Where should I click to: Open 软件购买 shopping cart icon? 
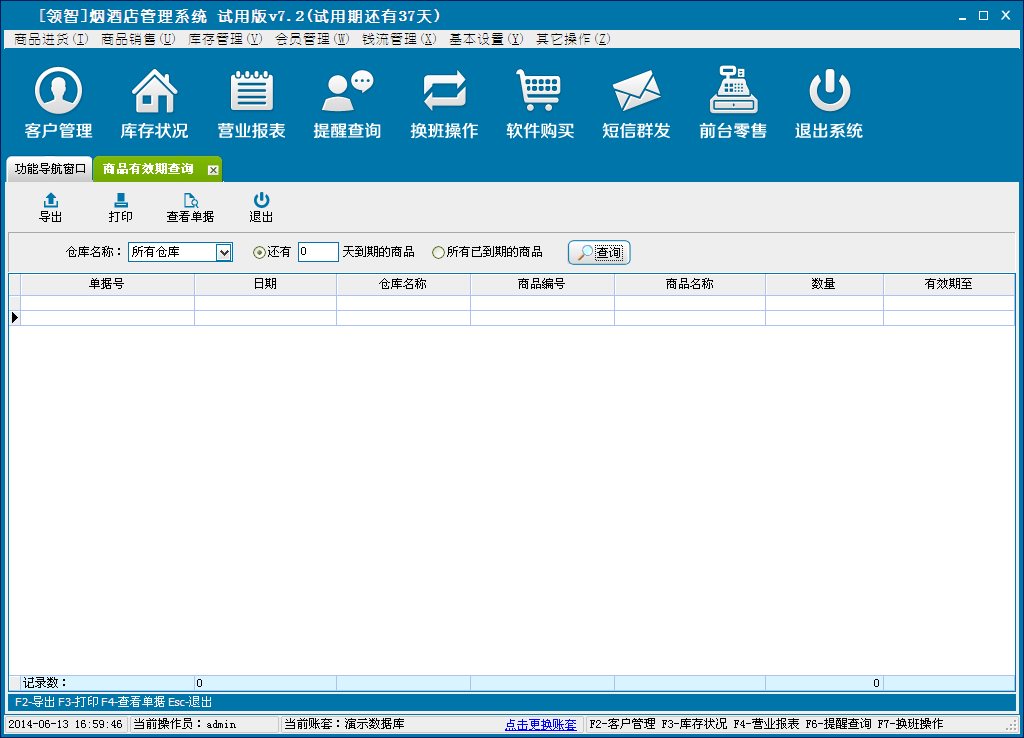[x=540, y=92]
